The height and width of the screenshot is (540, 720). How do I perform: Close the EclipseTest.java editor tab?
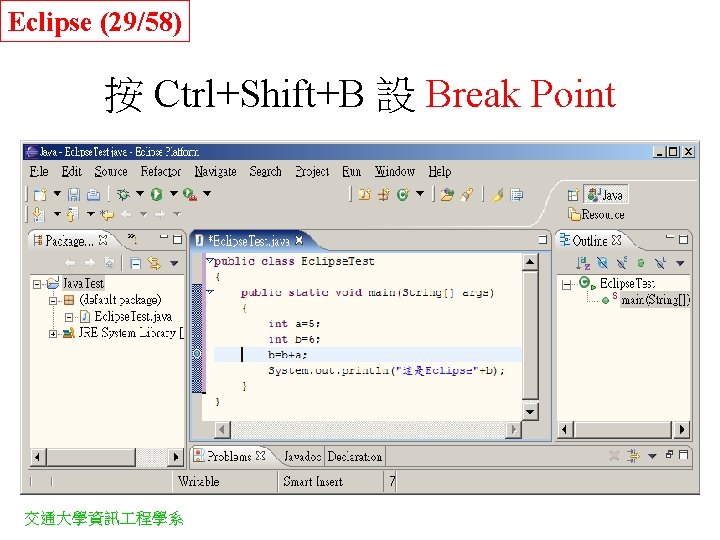(299, 240)
